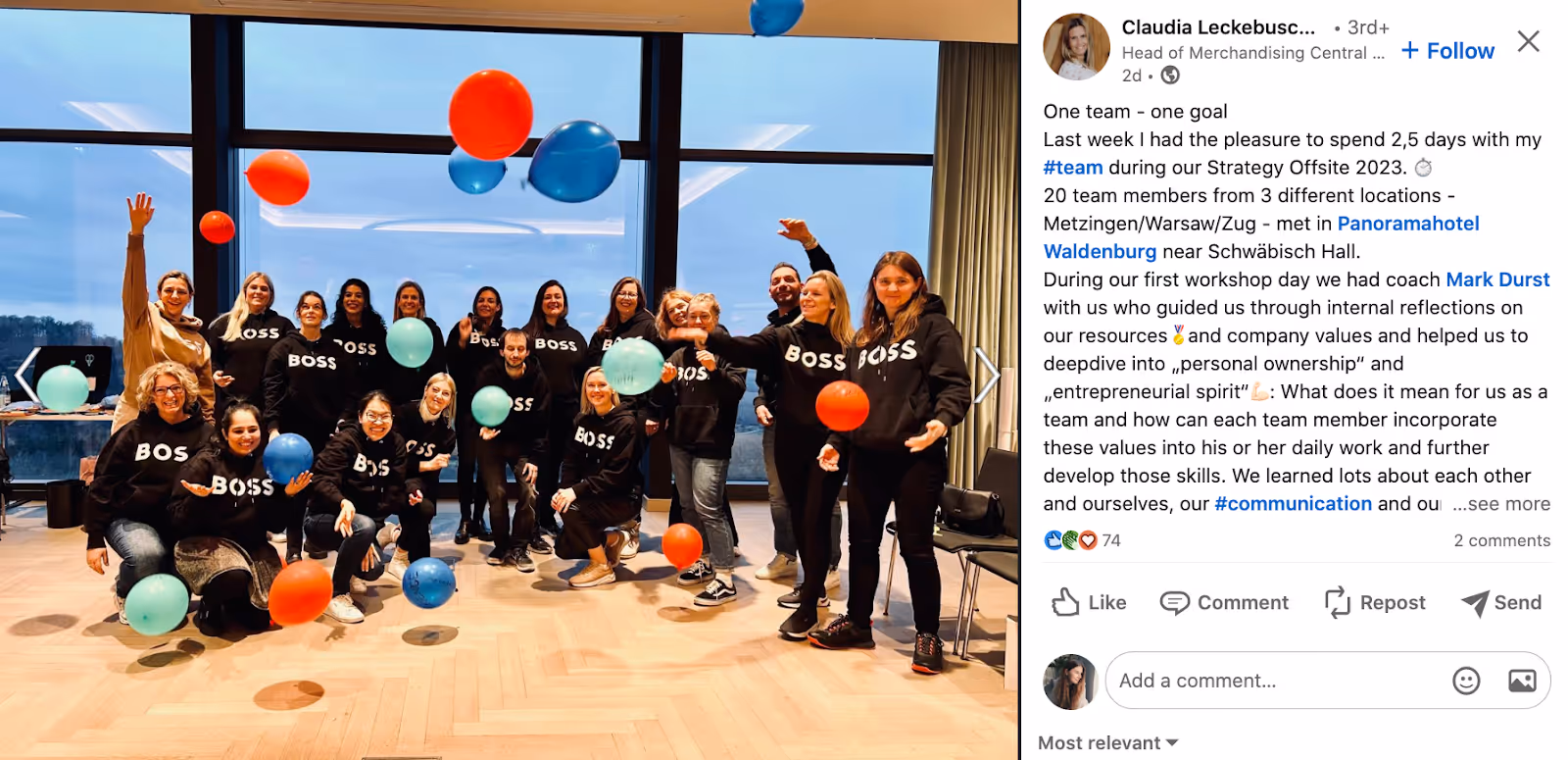Open the 2 comments link

pyautogui.click(x=1502, y=540)
